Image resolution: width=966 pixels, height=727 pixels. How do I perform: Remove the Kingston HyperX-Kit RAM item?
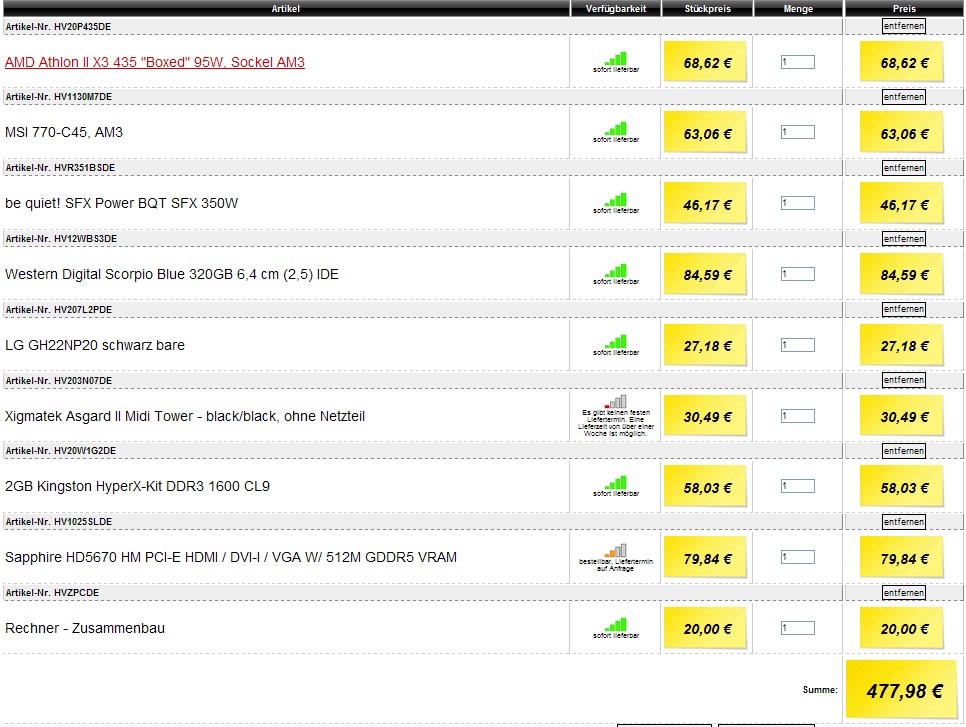[904, 451]
